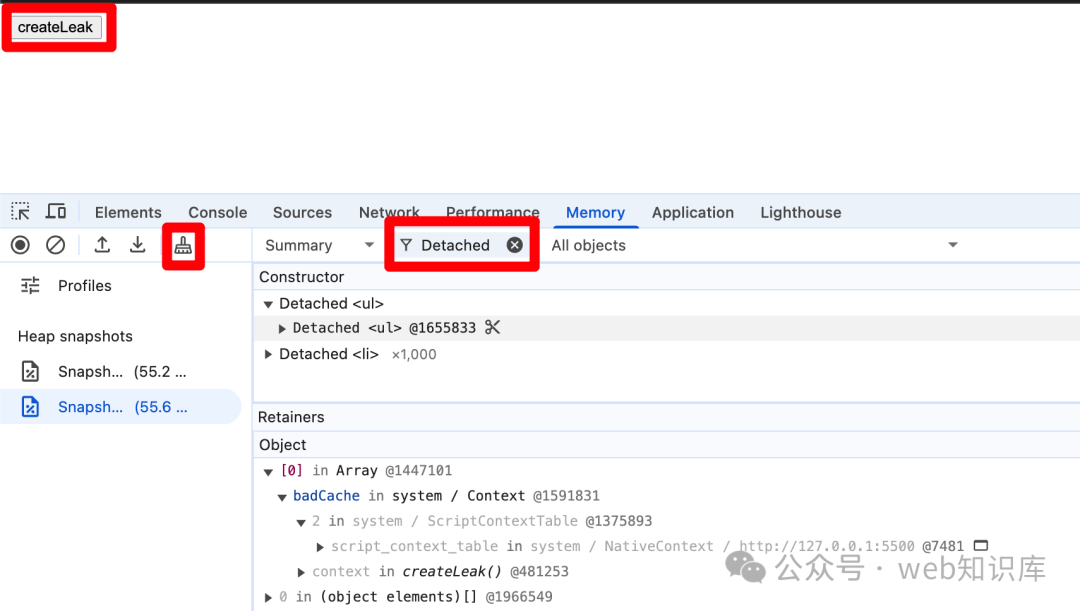The image size is (1080, 611).
Task: Clear the Detached filter text
Action: pos(514,245)
